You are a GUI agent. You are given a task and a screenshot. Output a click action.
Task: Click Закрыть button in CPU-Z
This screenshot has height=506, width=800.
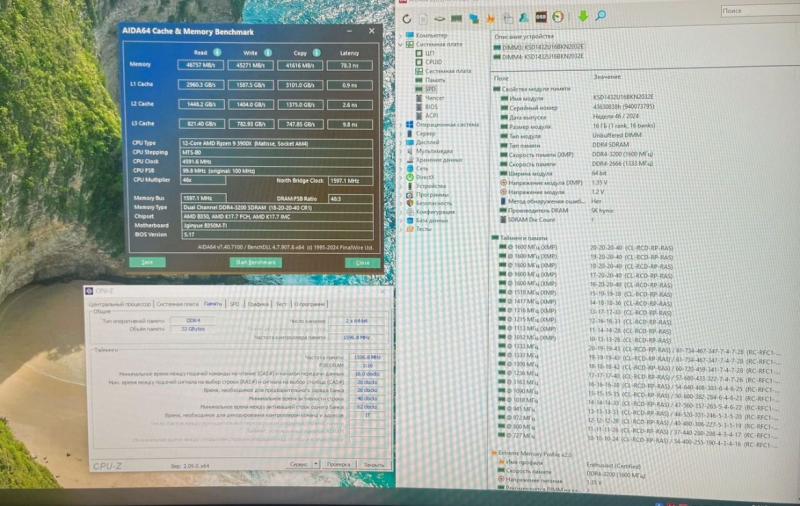373,465
